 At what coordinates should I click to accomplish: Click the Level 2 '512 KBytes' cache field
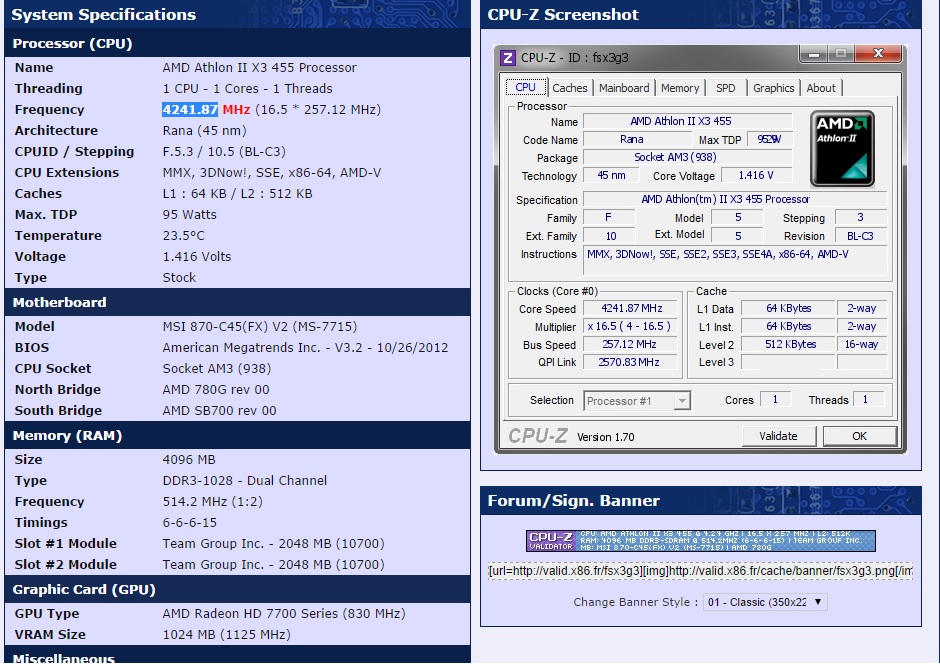788,345
